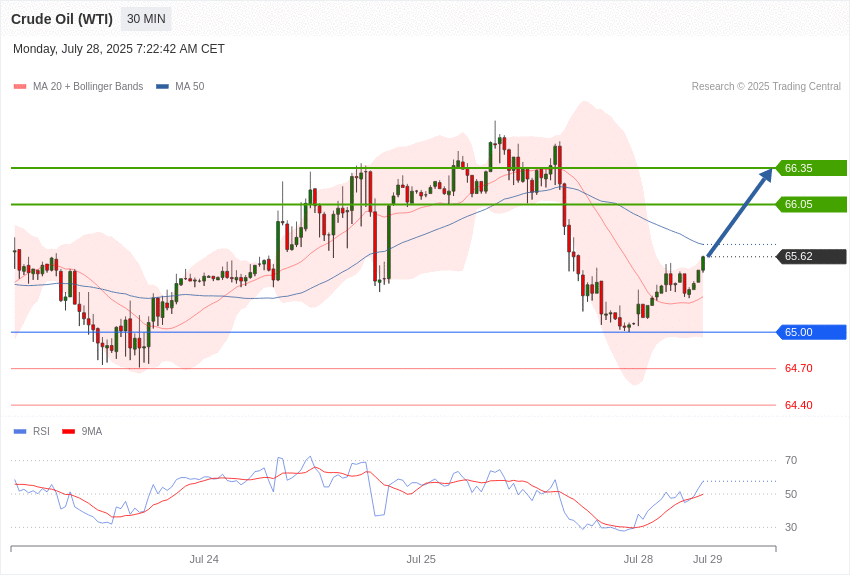Click the RSI 70 axis label

point(791,461)
